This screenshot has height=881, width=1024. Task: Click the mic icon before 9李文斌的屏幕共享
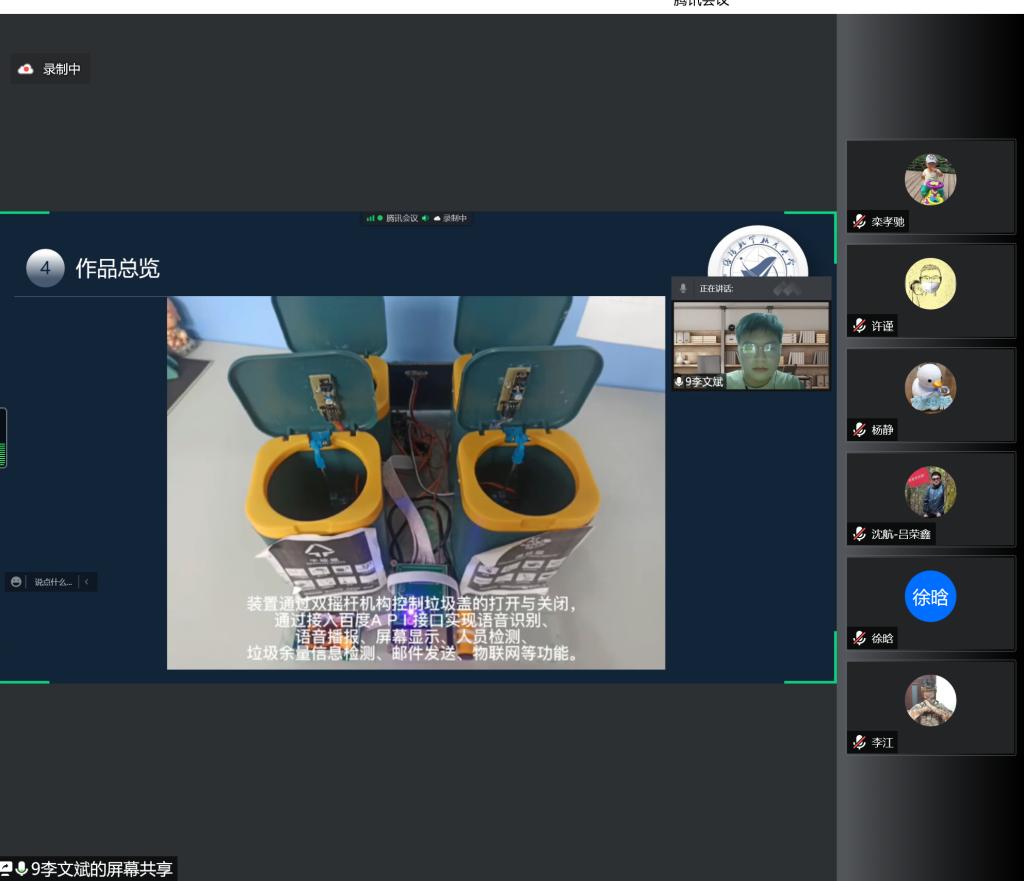22,869
